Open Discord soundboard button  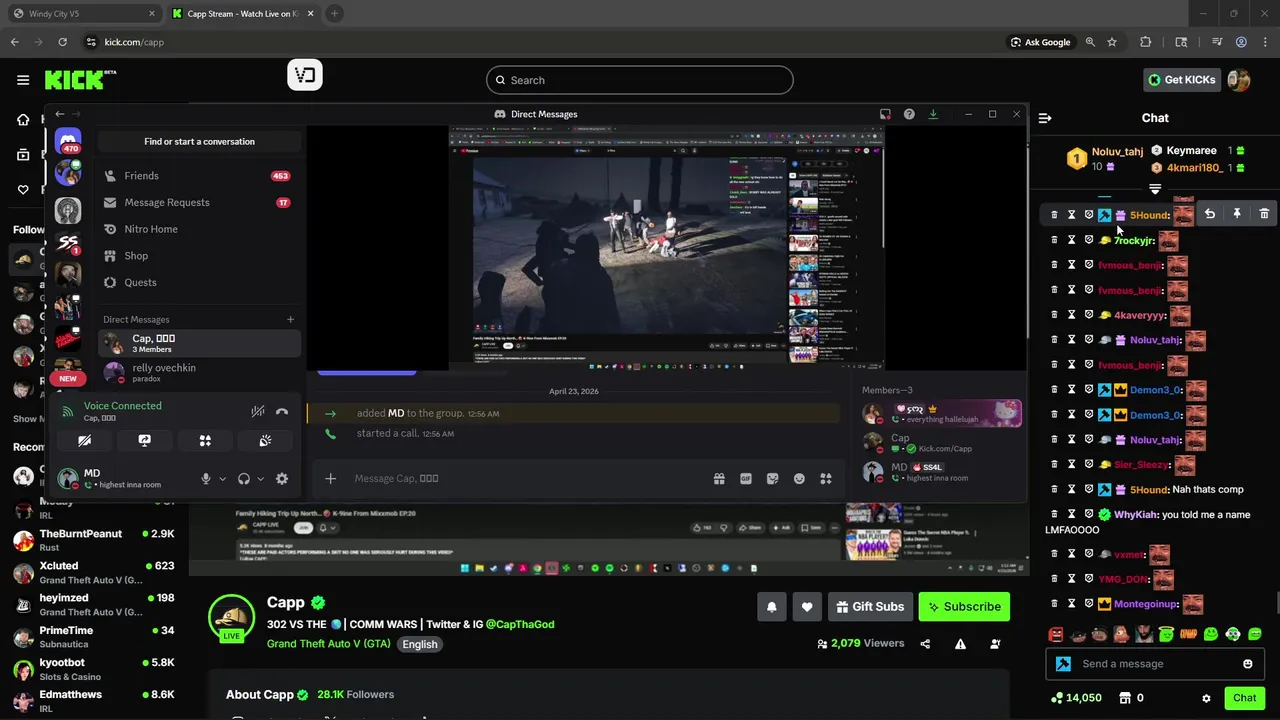pos(265,440)
